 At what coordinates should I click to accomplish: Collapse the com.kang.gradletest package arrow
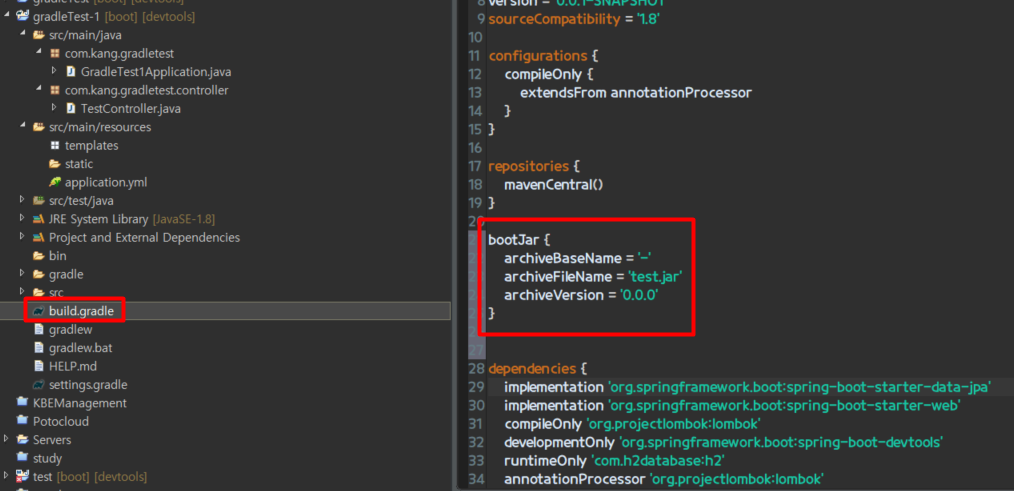coord(39,53)
